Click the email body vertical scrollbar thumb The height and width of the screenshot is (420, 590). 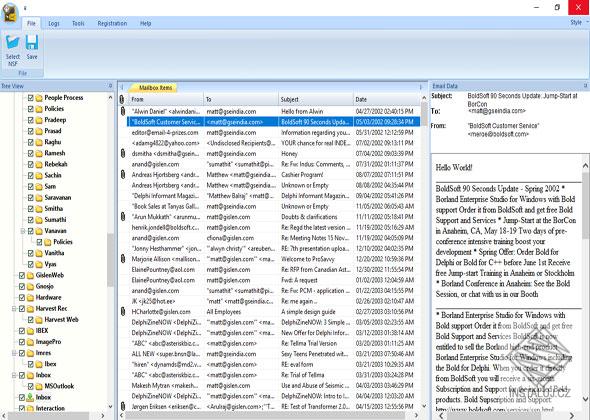pos(585,205)
